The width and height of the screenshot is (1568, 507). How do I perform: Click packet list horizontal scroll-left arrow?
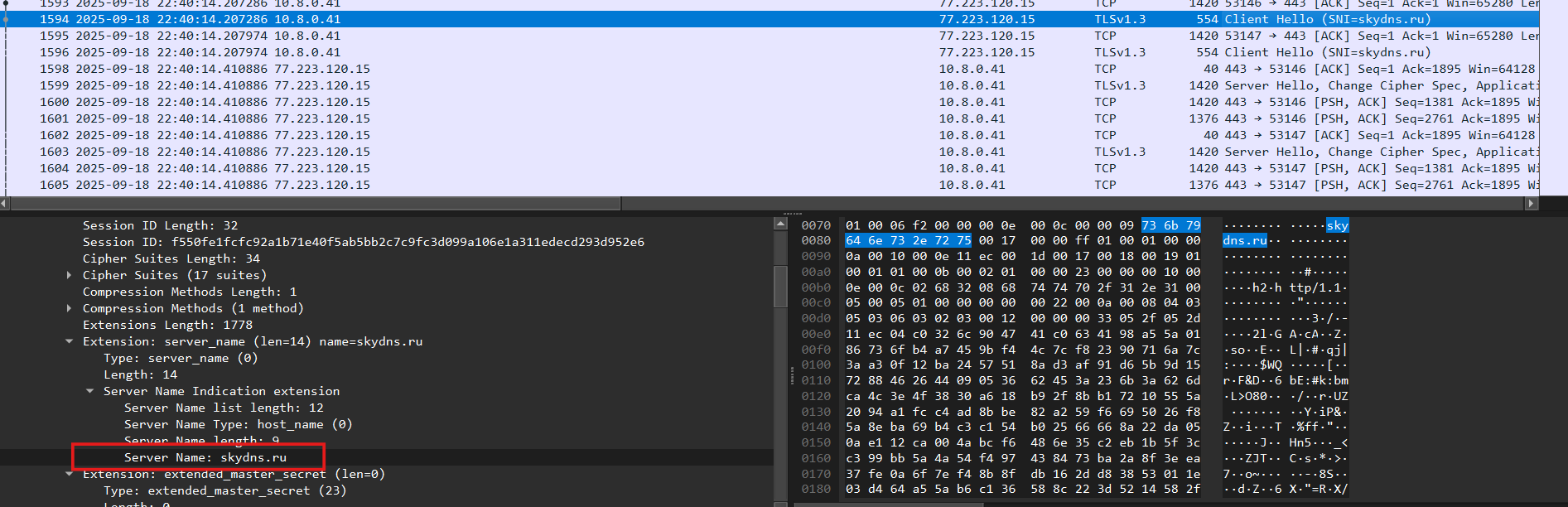click(x=4, y=203)
